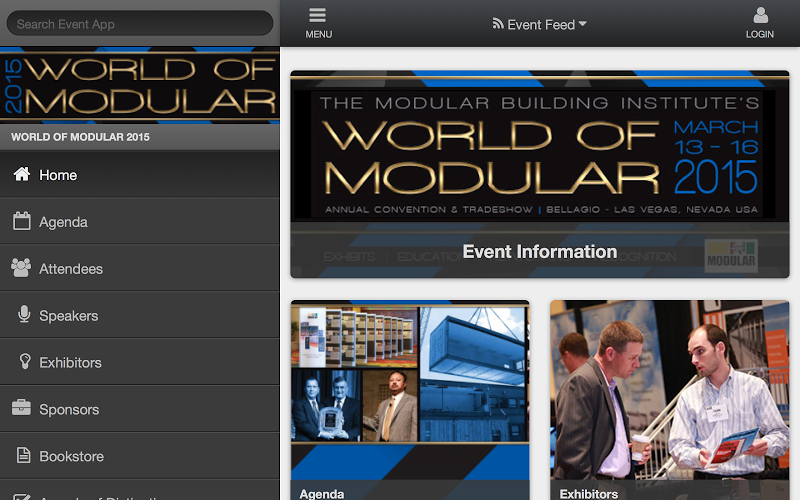Open Bookstore from the sidebar menu
The width and height of the screenshot is (800, 500).
[x=140, y=457]
